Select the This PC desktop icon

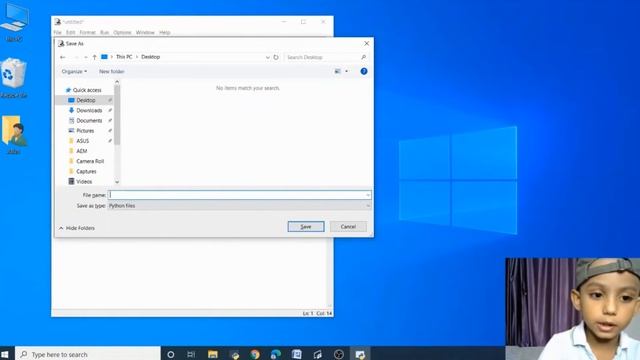point(14,22)
